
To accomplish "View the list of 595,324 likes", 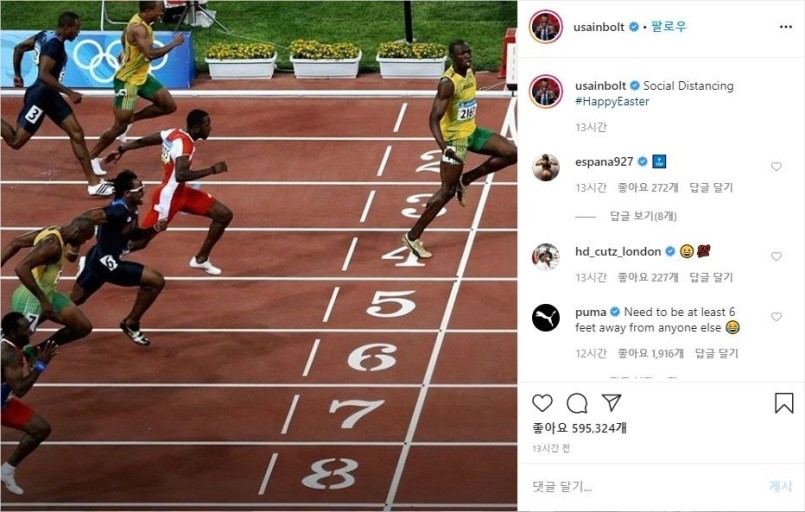I will pyautogui.click(x=580, y=428).
